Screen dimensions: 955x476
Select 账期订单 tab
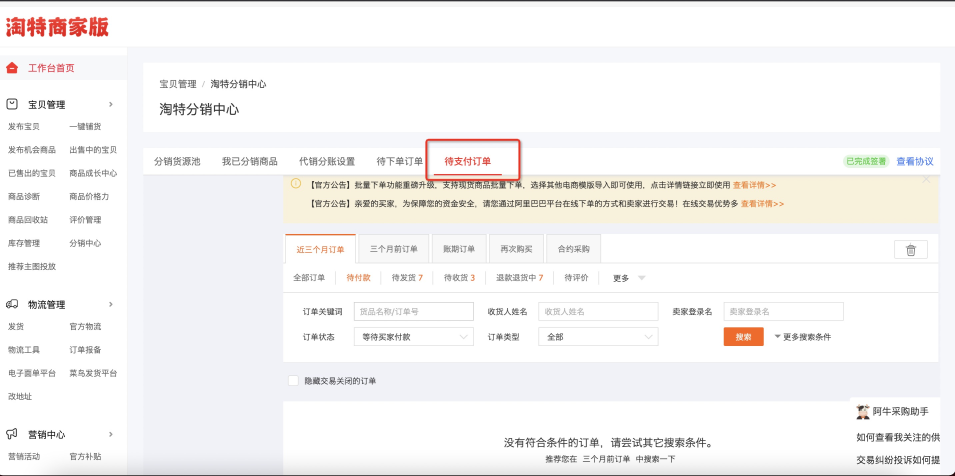(459, 249)
